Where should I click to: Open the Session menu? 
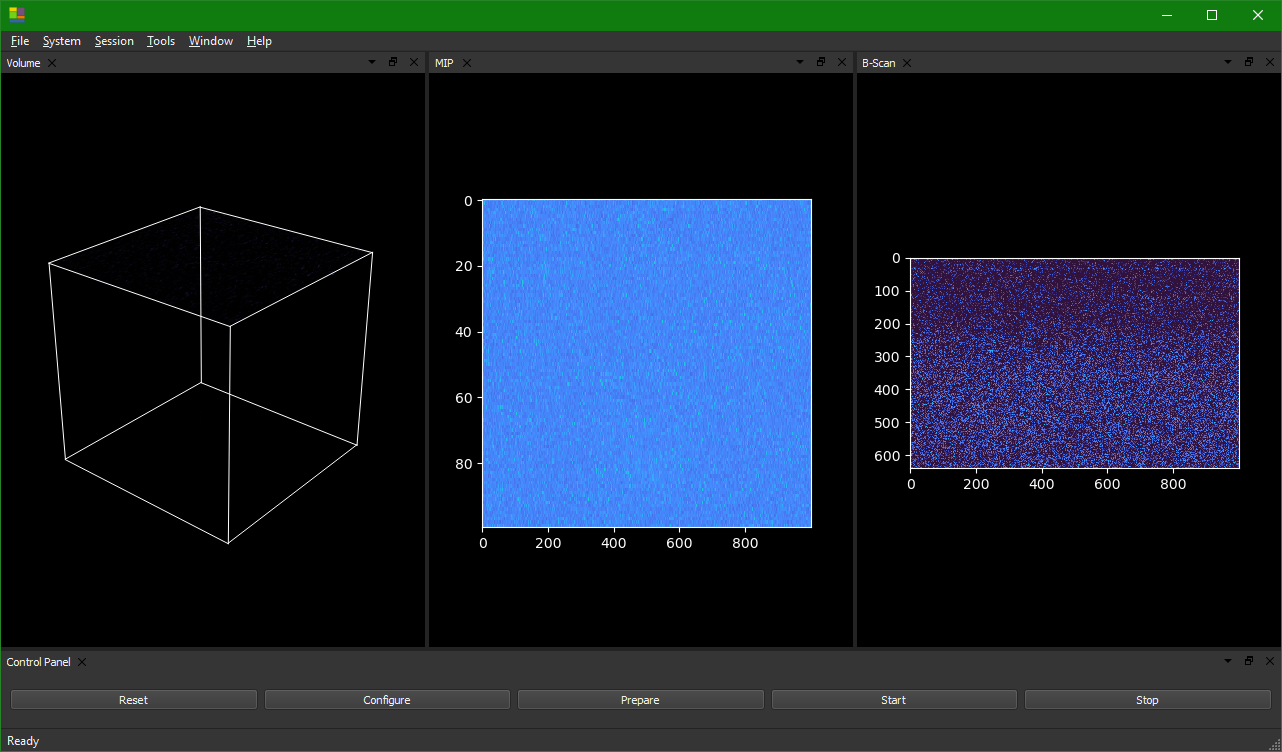(113, 41)
